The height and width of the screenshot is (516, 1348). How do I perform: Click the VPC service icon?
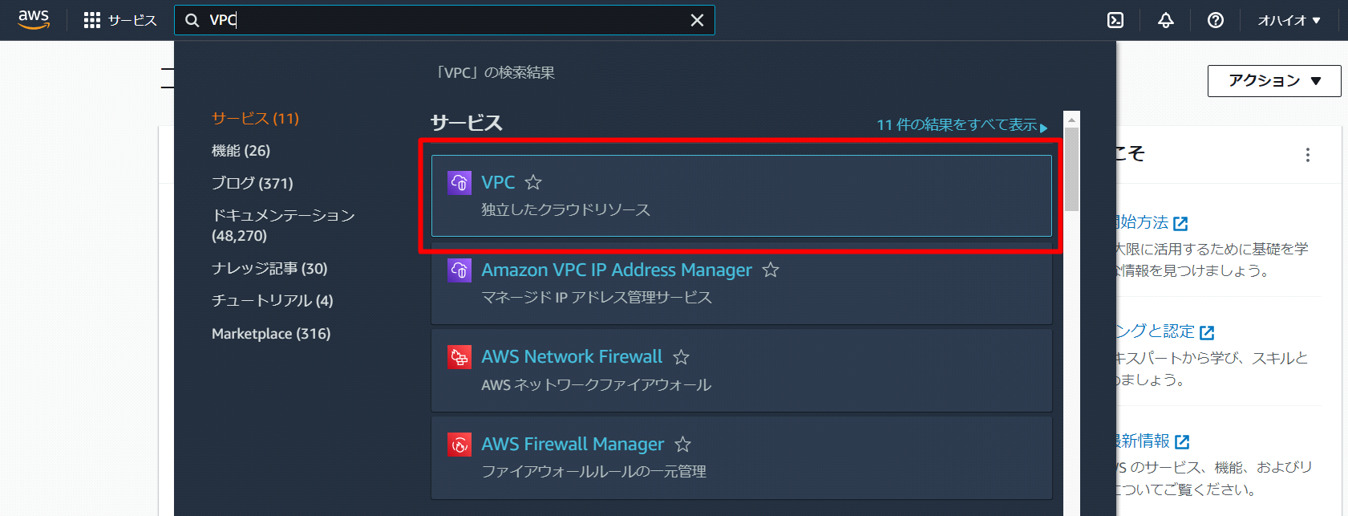coord(459,182)
